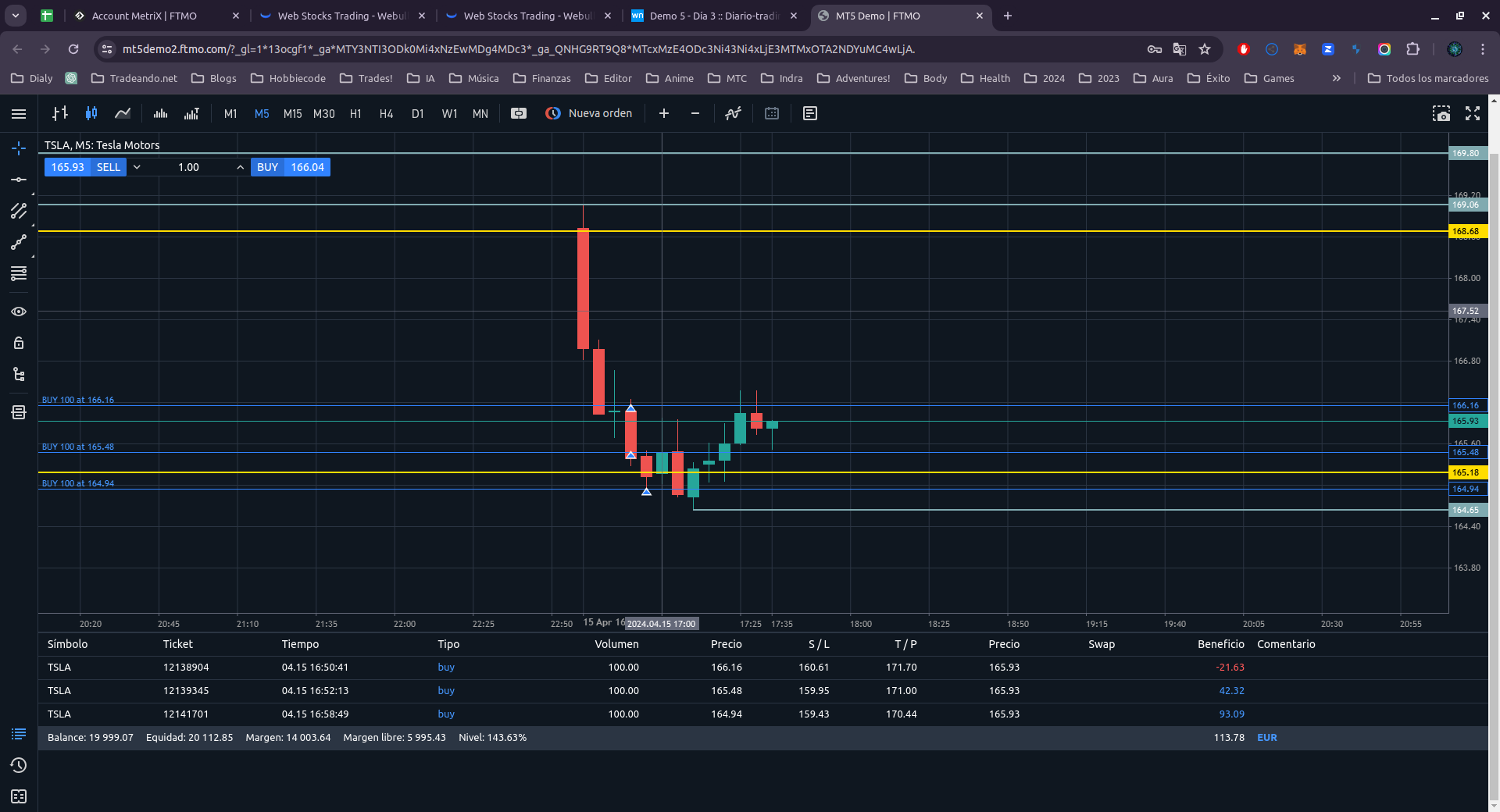
Task: Toggle one-click trading panel button
Action: point(518,113)
